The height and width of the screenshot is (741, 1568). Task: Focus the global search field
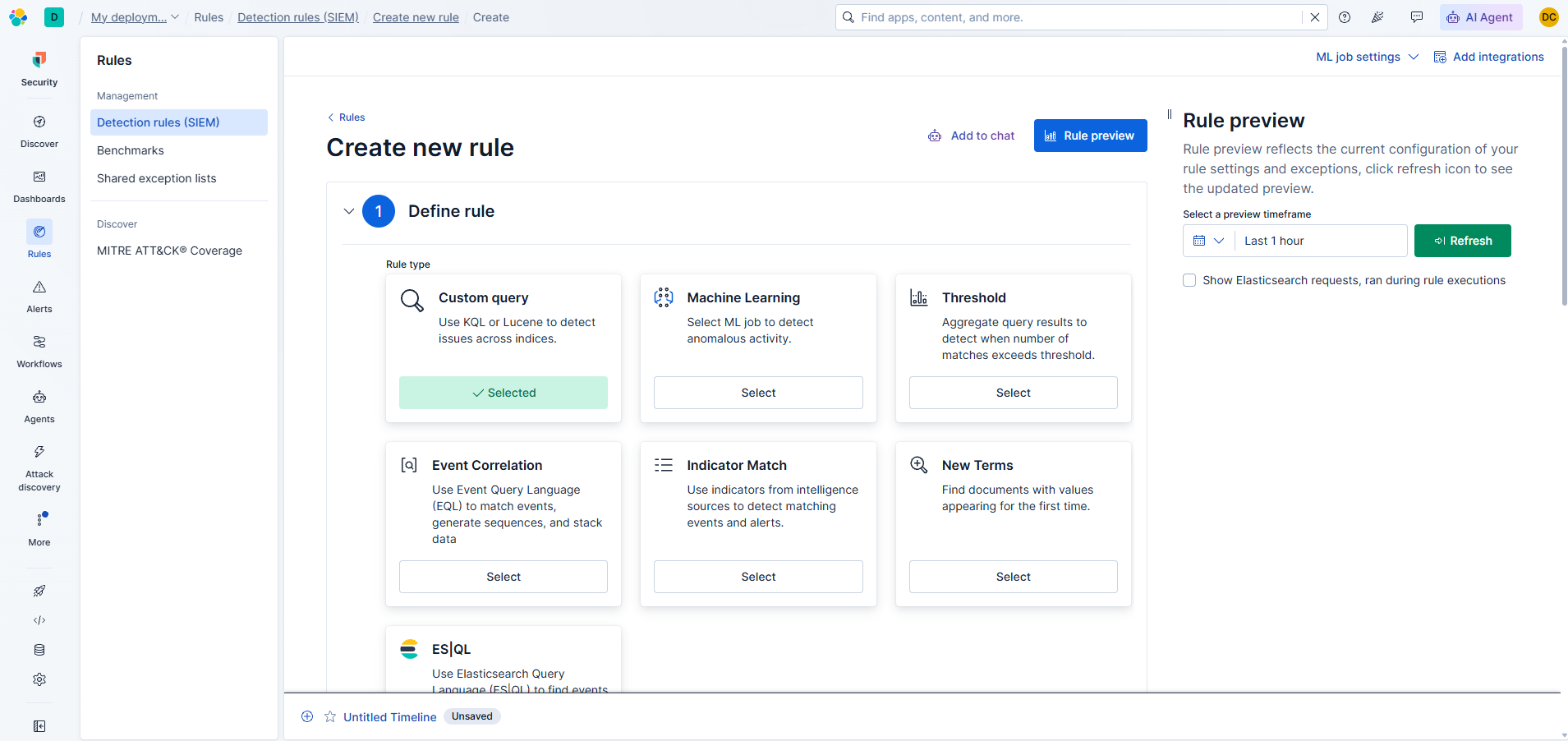pyautogui.click(x=1080, y=17)
